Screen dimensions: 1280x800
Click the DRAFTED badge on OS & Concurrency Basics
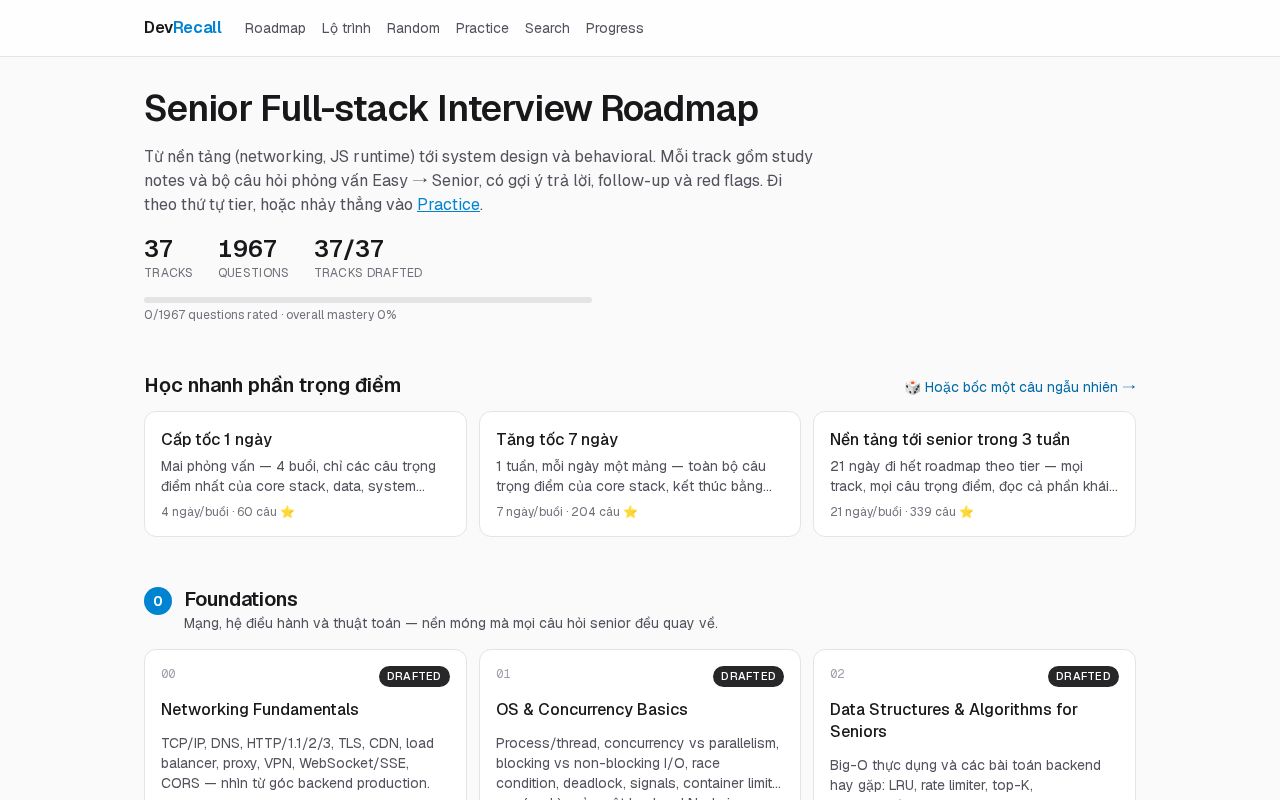coord(748,676)
